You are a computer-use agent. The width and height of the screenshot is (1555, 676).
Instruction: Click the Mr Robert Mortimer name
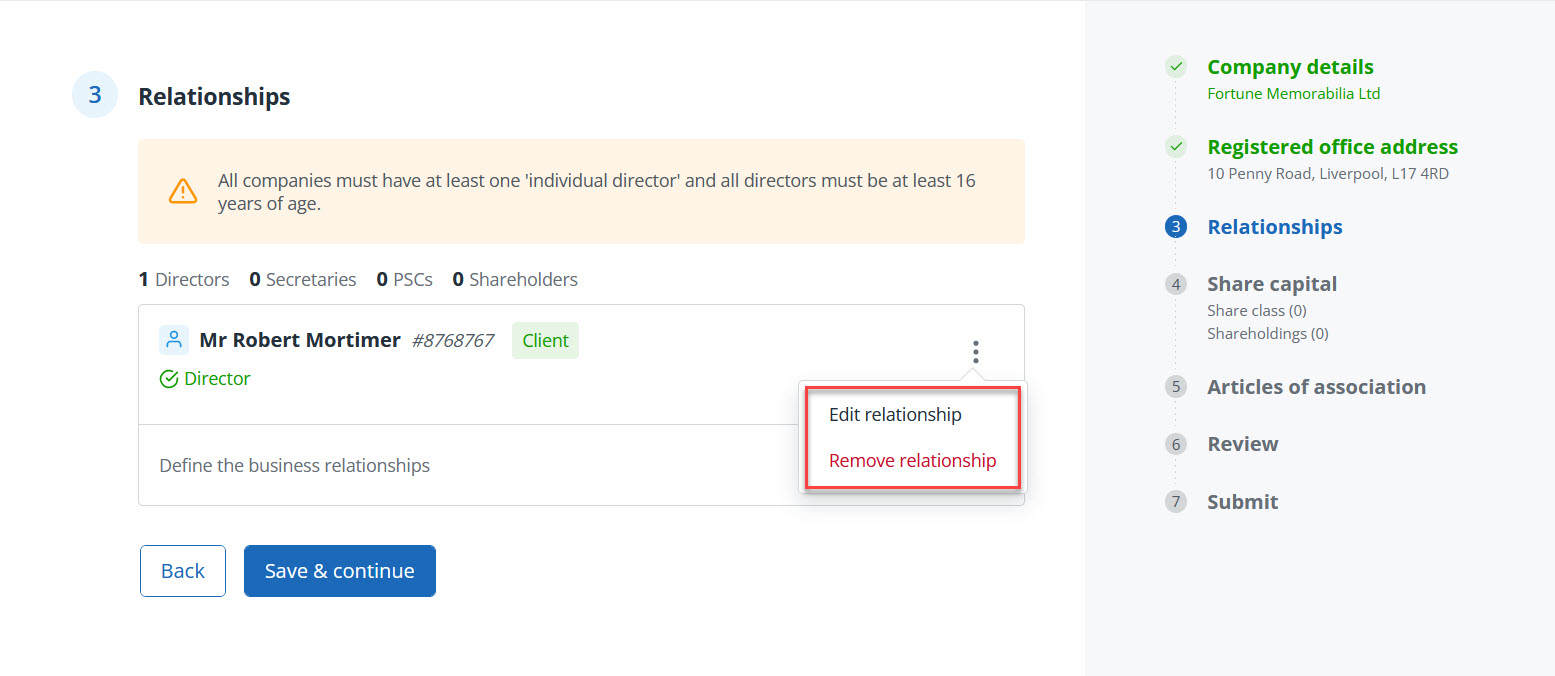tap(300, 340)
